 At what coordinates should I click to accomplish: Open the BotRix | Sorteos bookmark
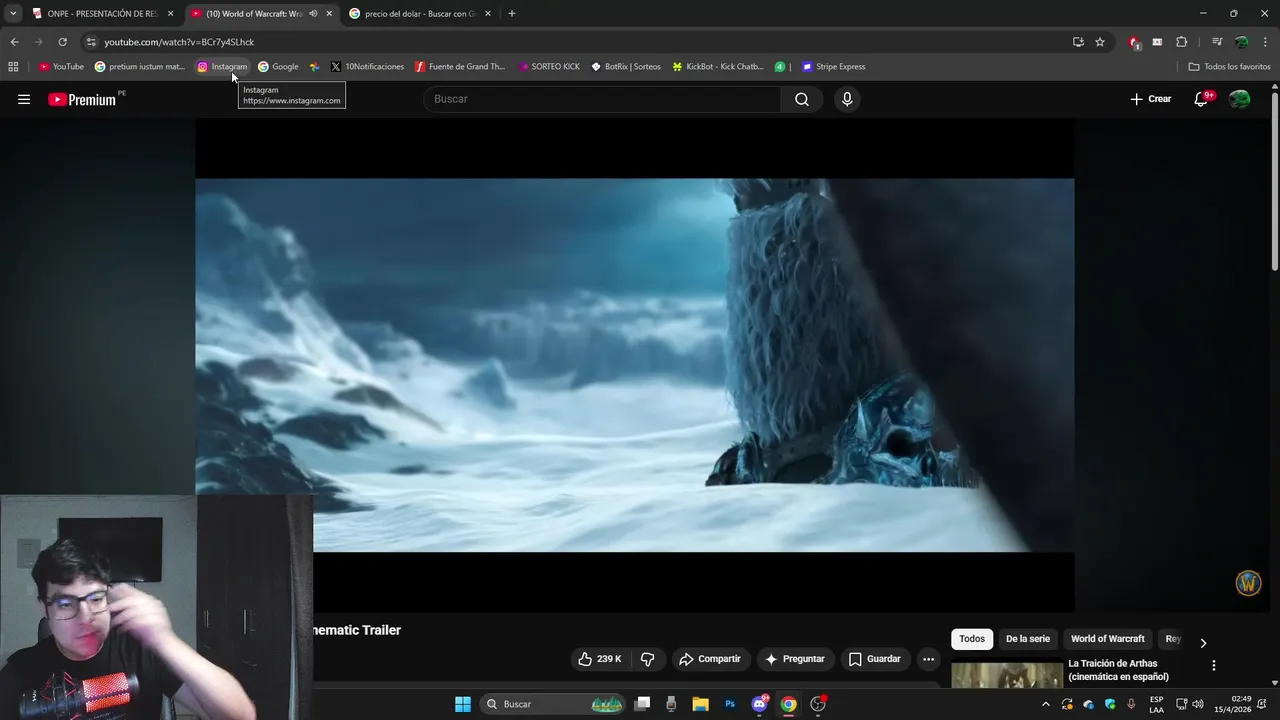point(626,67)
